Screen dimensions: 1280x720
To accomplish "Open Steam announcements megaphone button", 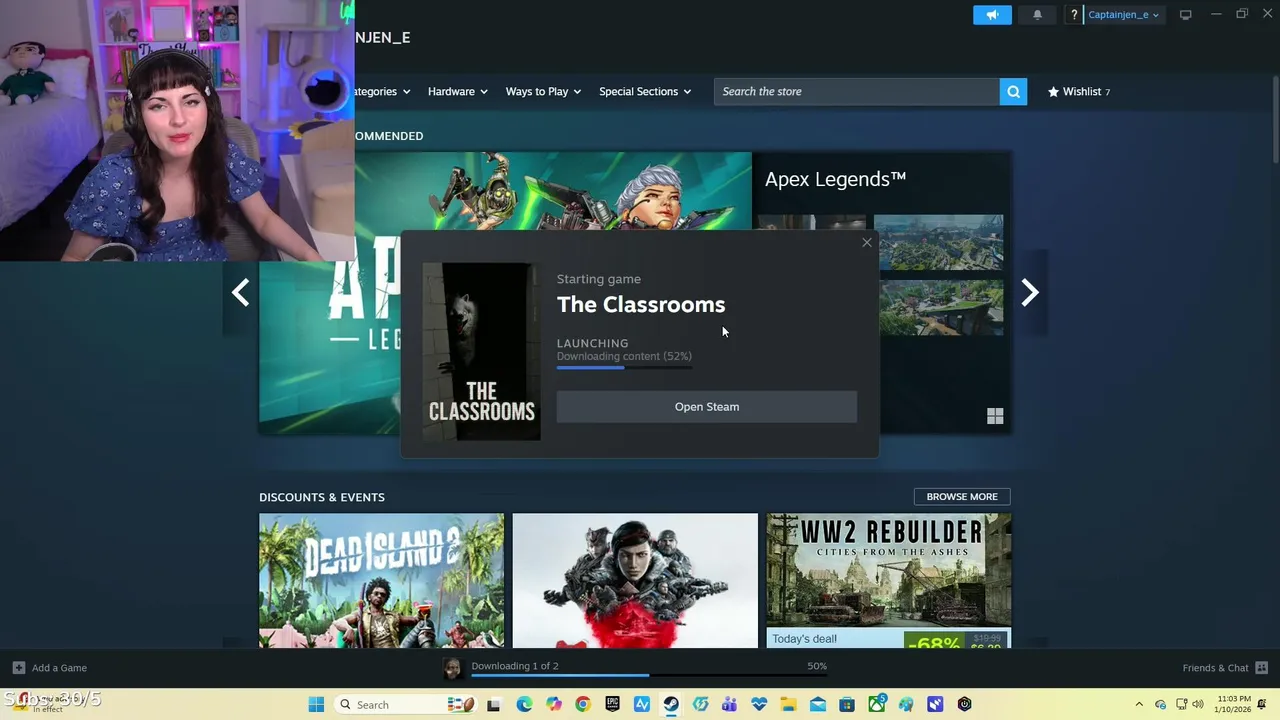I will 992,15.
